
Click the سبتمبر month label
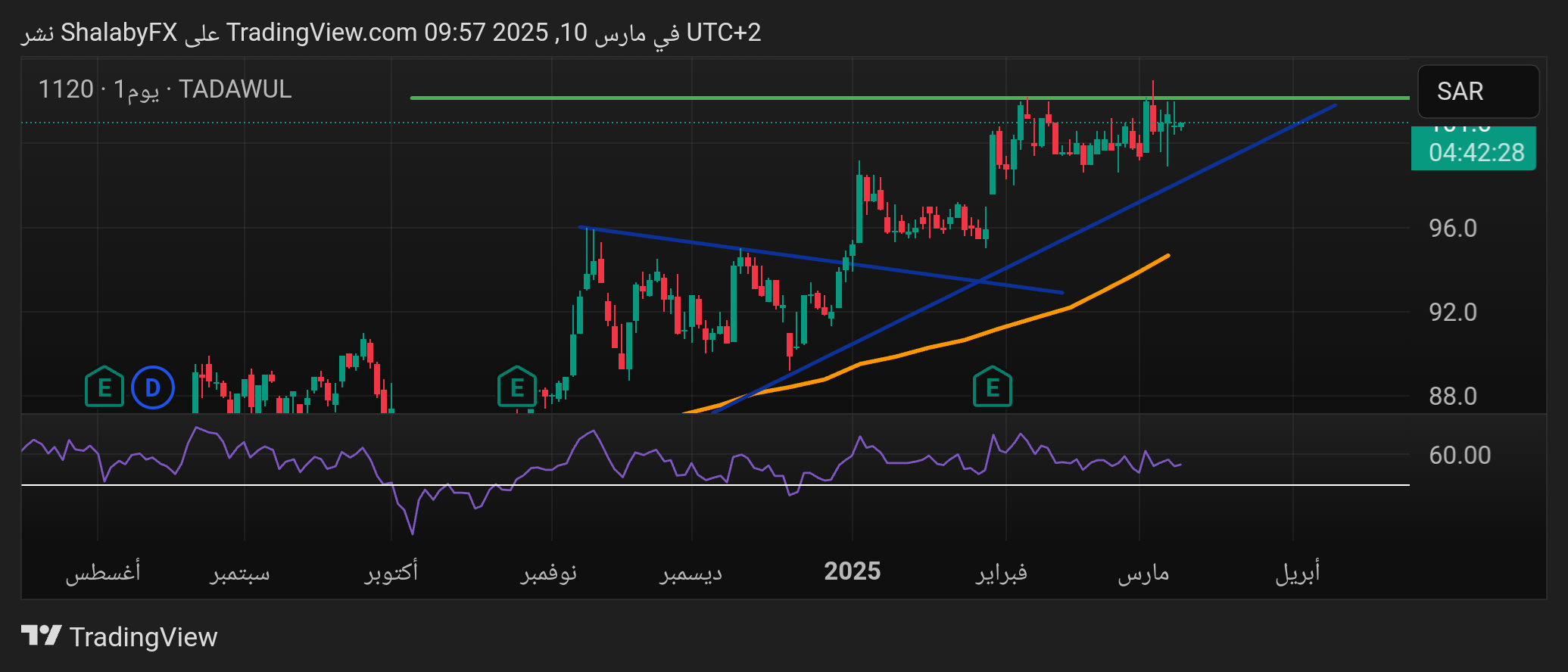240,572
